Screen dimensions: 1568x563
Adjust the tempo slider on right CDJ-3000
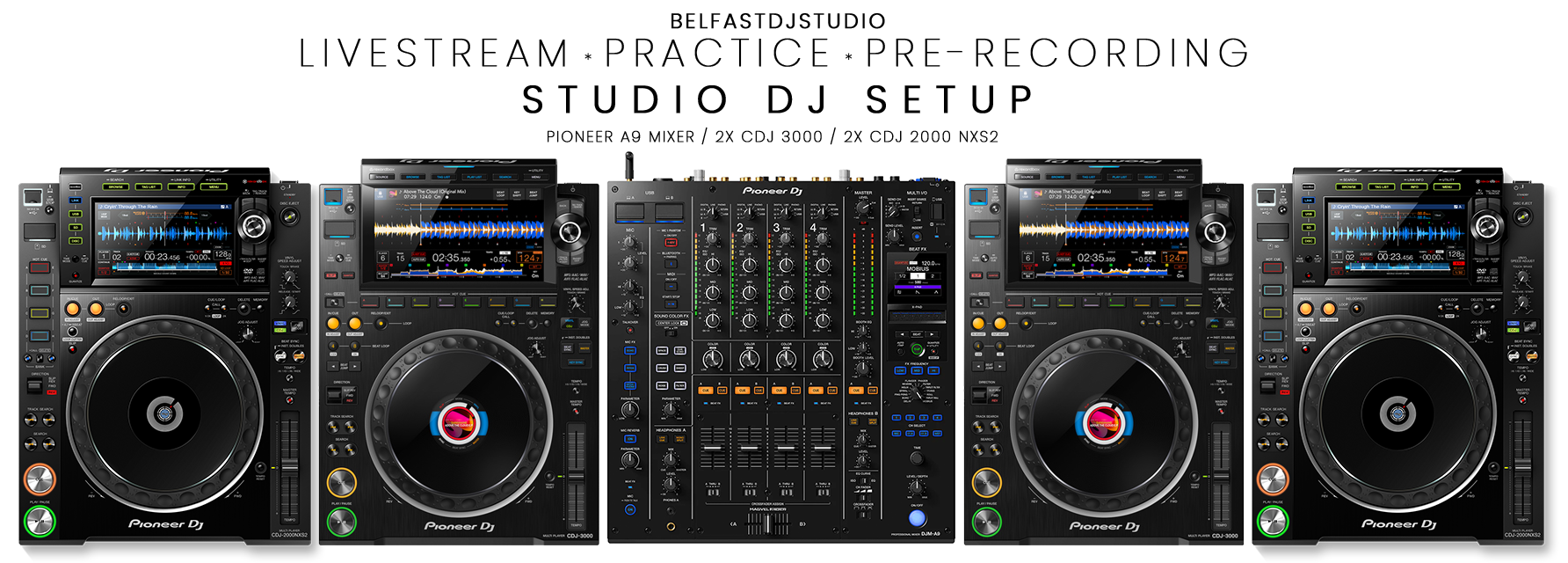coord(1222,476)
